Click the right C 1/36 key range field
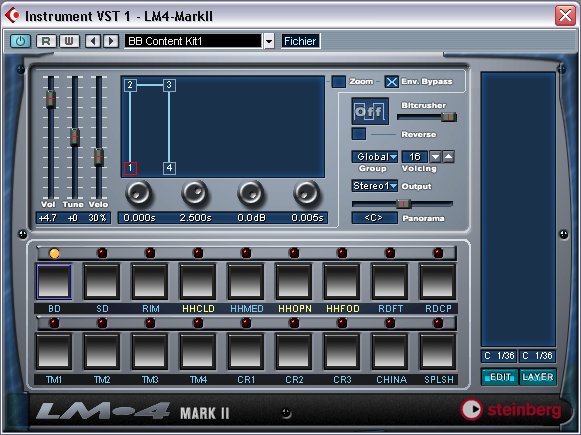This screenshot has height=435, width=581. tap(537, 356)
